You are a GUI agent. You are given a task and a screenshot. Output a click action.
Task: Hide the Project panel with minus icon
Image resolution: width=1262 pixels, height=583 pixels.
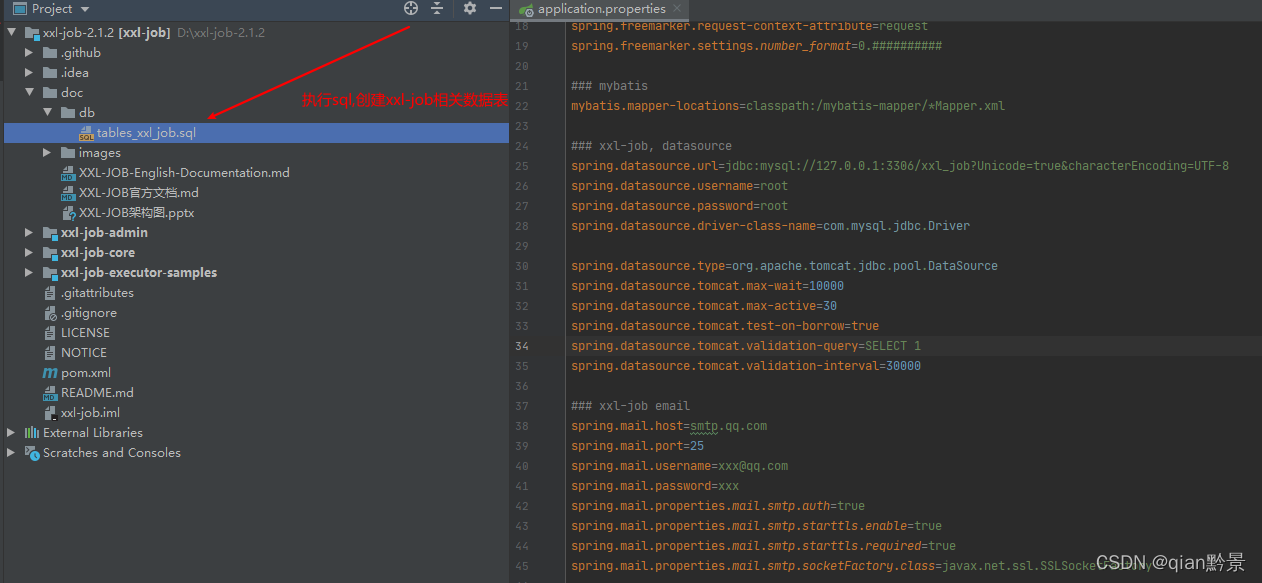(x=495, y=8)
